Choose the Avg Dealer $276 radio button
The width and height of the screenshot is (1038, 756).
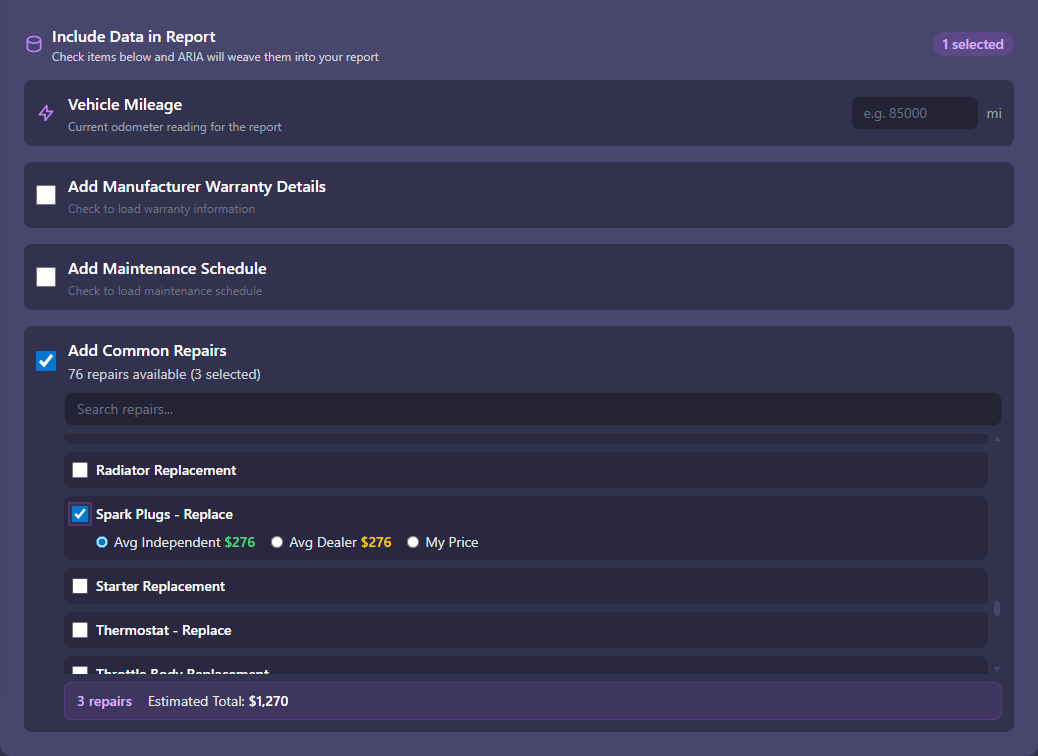277,542
